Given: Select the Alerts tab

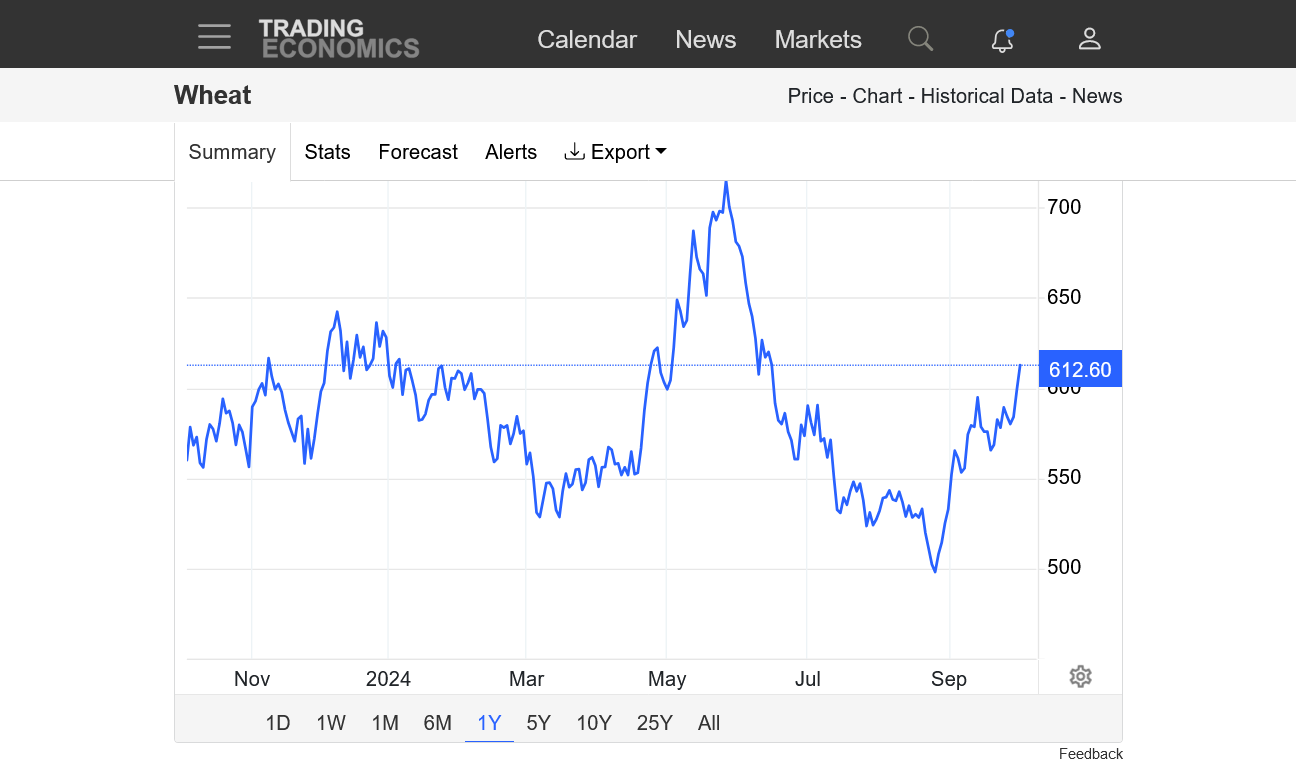Looking at the screenshot, I should (511, 152).
